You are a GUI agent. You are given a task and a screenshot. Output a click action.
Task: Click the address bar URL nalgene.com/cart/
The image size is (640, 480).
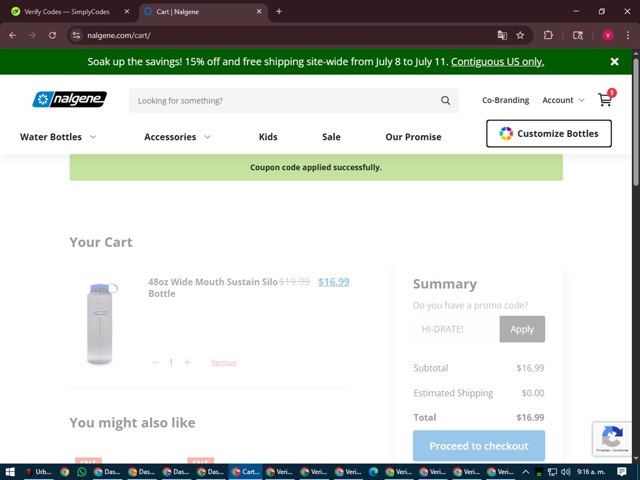(119, 36)
